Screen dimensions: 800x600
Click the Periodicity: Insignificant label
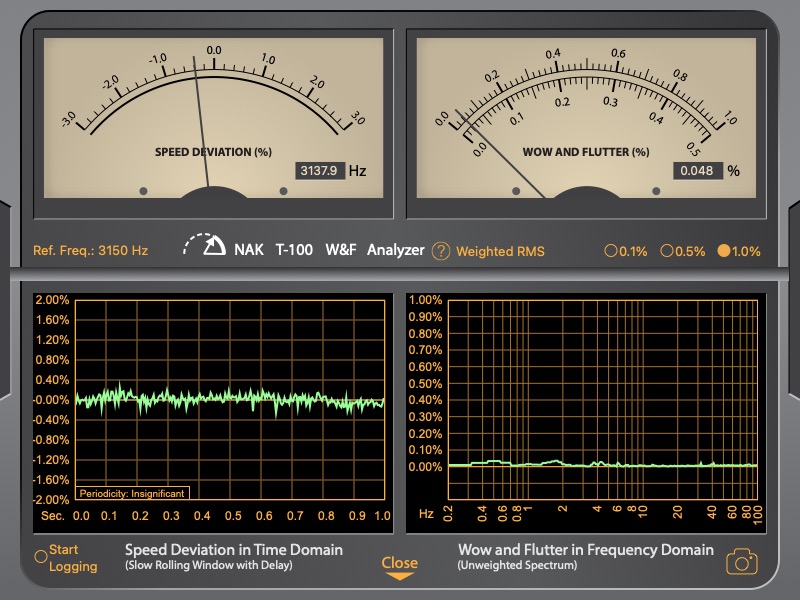coord(132,492)
